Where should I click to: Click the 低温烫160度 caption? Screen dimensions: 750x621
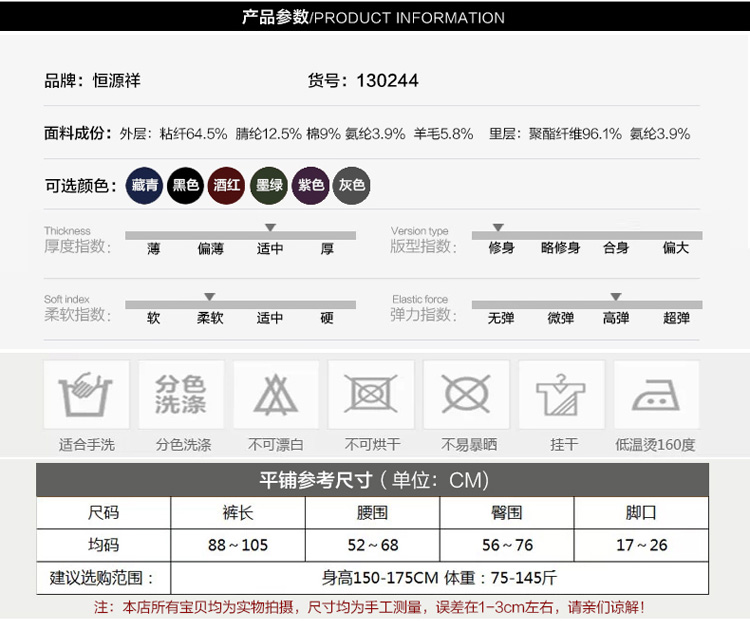tap(655, 444)
